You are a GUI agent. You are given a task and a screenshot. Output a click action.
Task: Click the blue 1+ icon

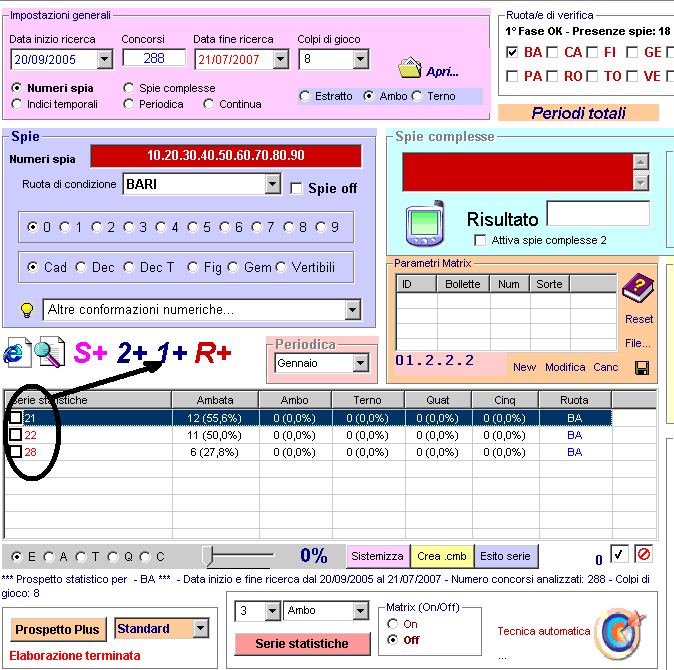[x=171, y=353]
